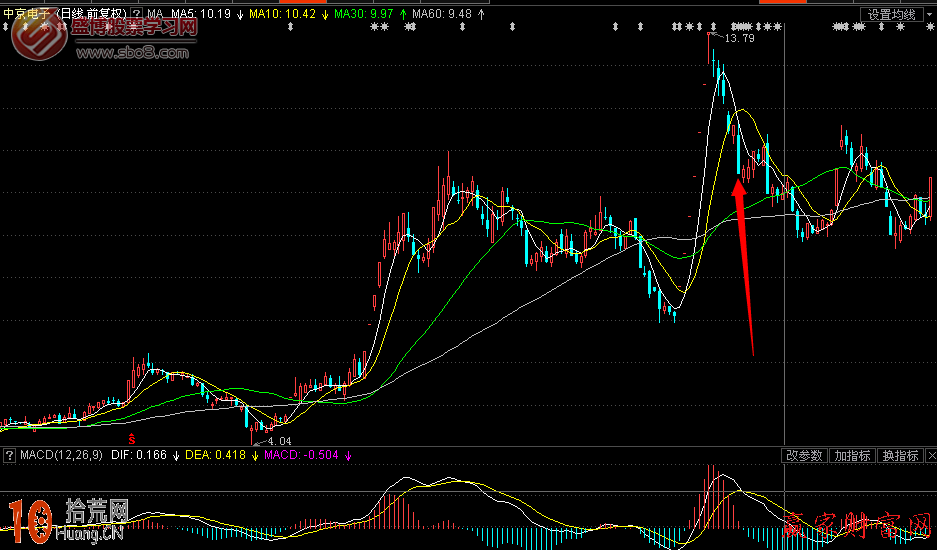Image resolution: width=937 pixels, height=550 pixels.
Task: Click the help icon beside the stock title
Action: pyautogui.click(x=138, y=15)
